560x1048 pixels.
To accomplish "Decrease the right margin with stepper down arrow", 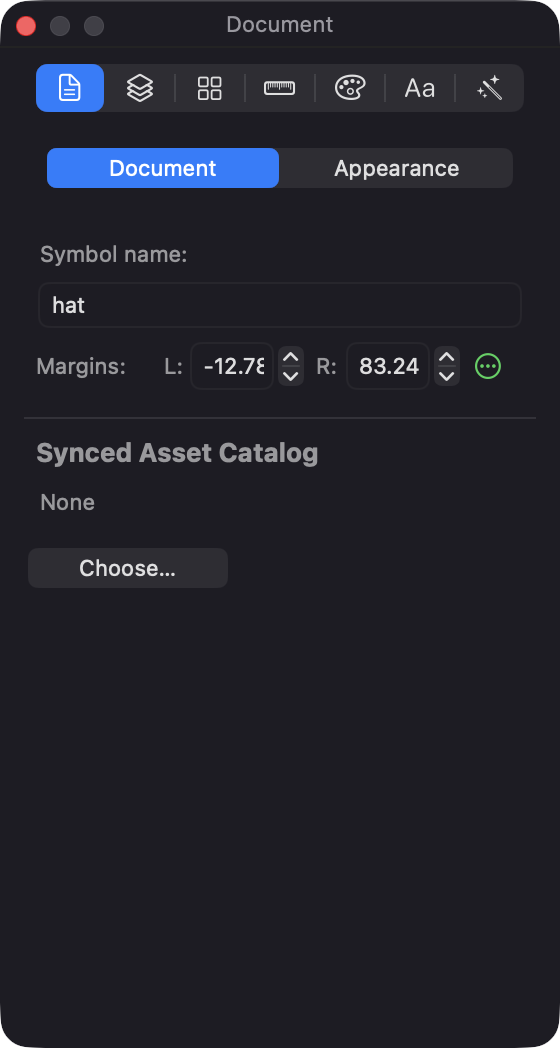I will pyautogui.click(x=447, y=376).
